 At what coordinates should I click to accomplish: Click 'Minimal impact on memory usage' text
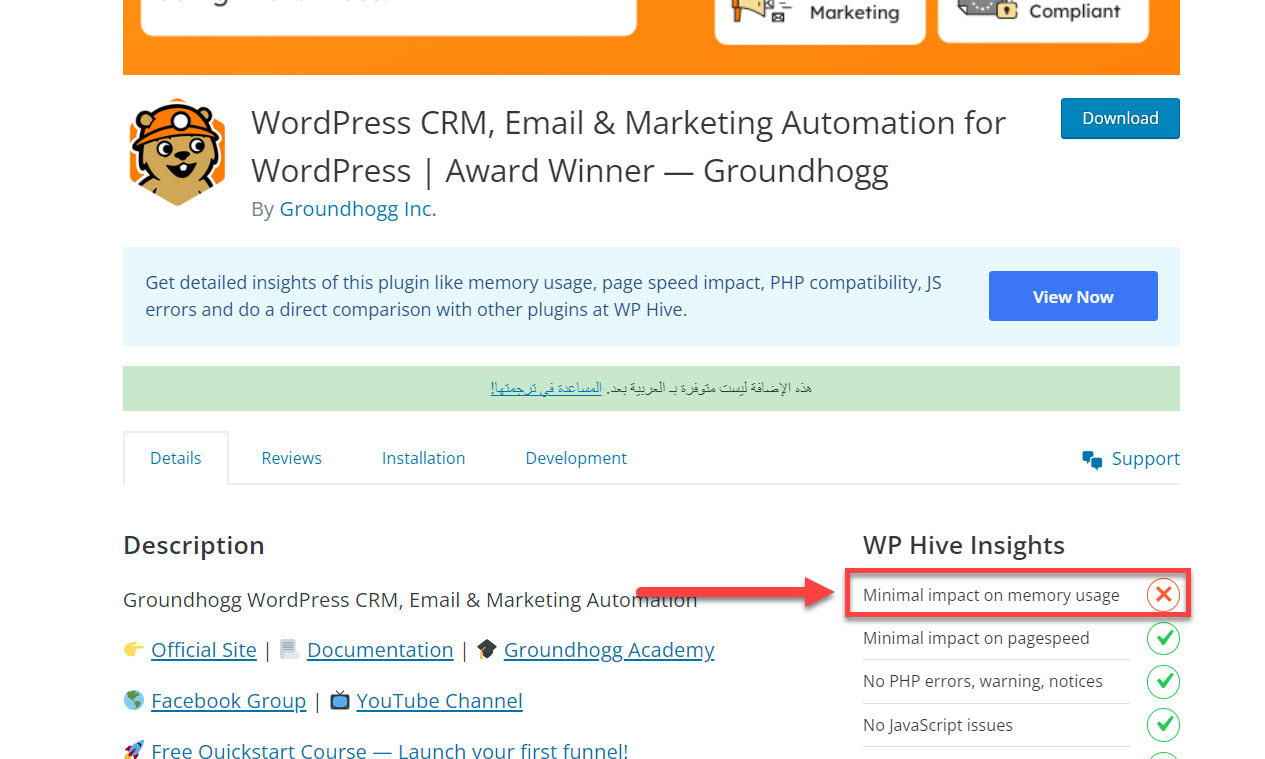pyautogui.click(x=991, y=595)
